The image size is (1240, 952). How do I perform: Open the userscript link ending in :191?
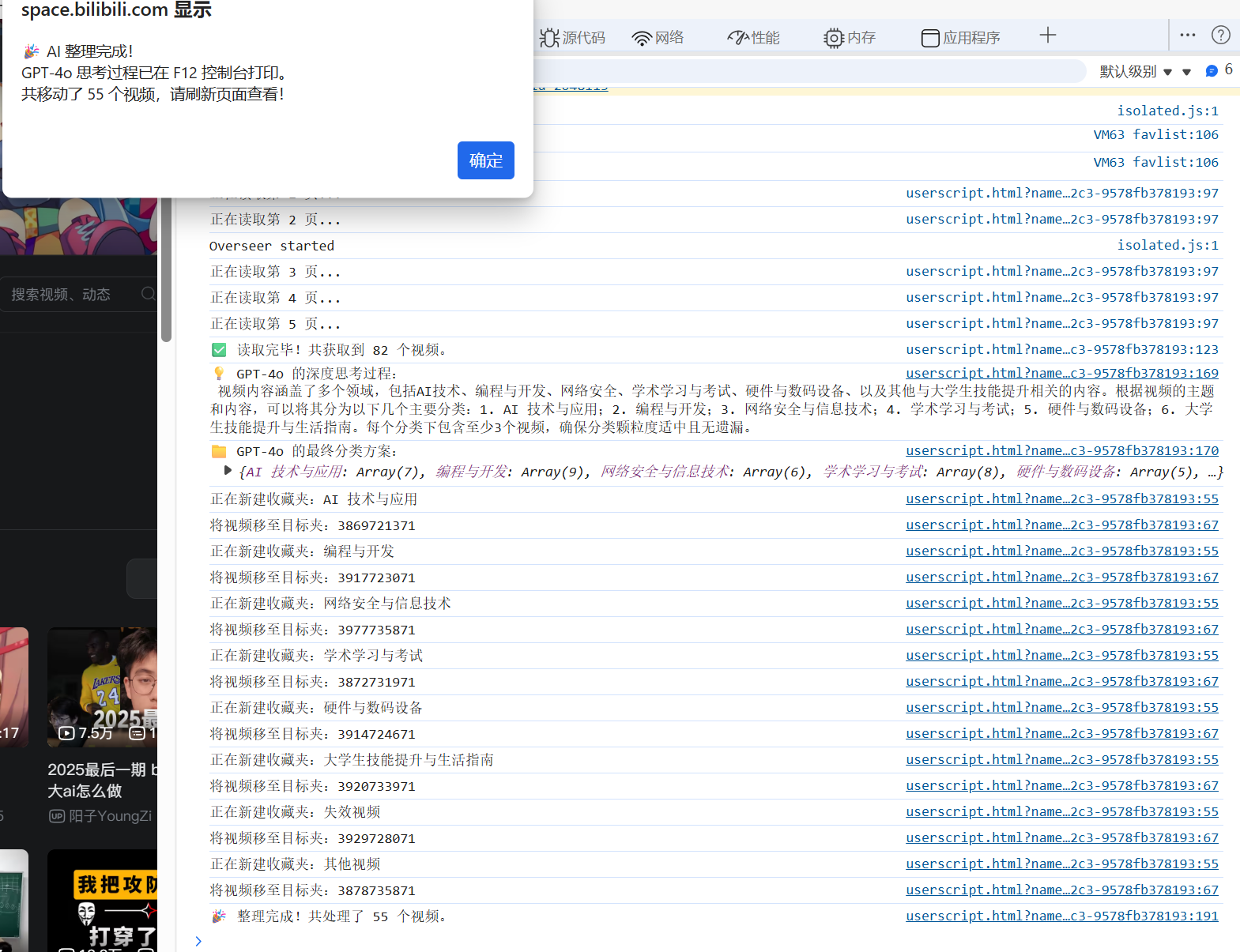pos(1061,916)
